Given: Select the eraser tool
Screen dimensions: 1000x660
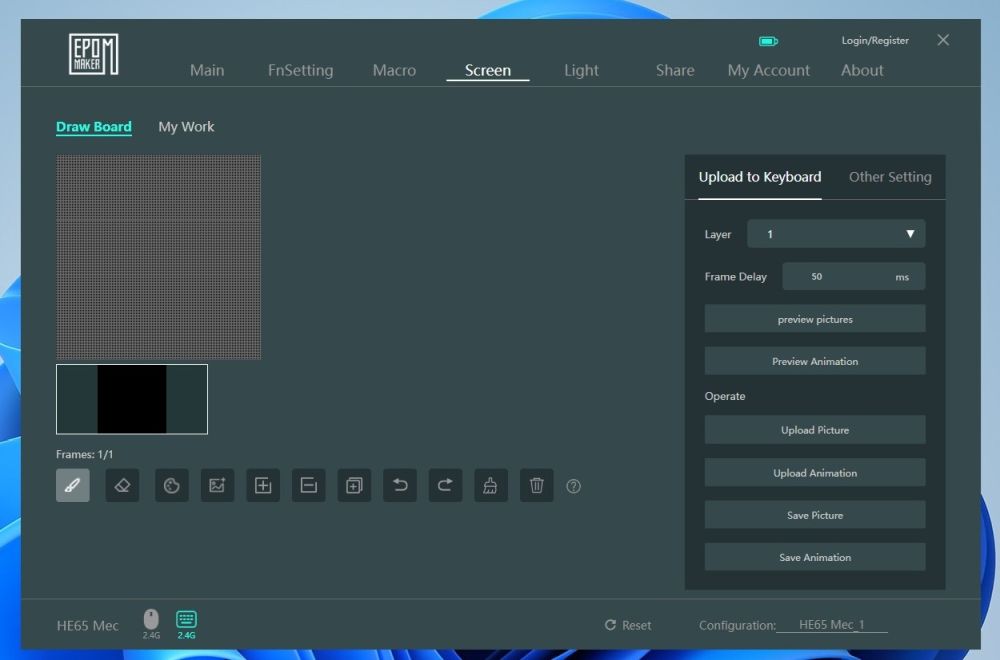Looking at the screenshot, I should coord(122,485).
